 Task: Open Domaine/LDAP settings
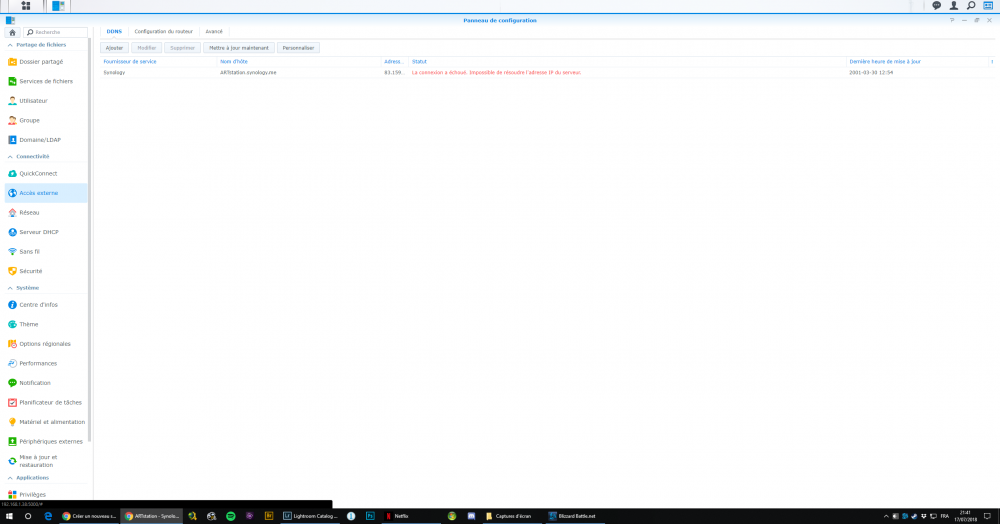pos(46,140)
